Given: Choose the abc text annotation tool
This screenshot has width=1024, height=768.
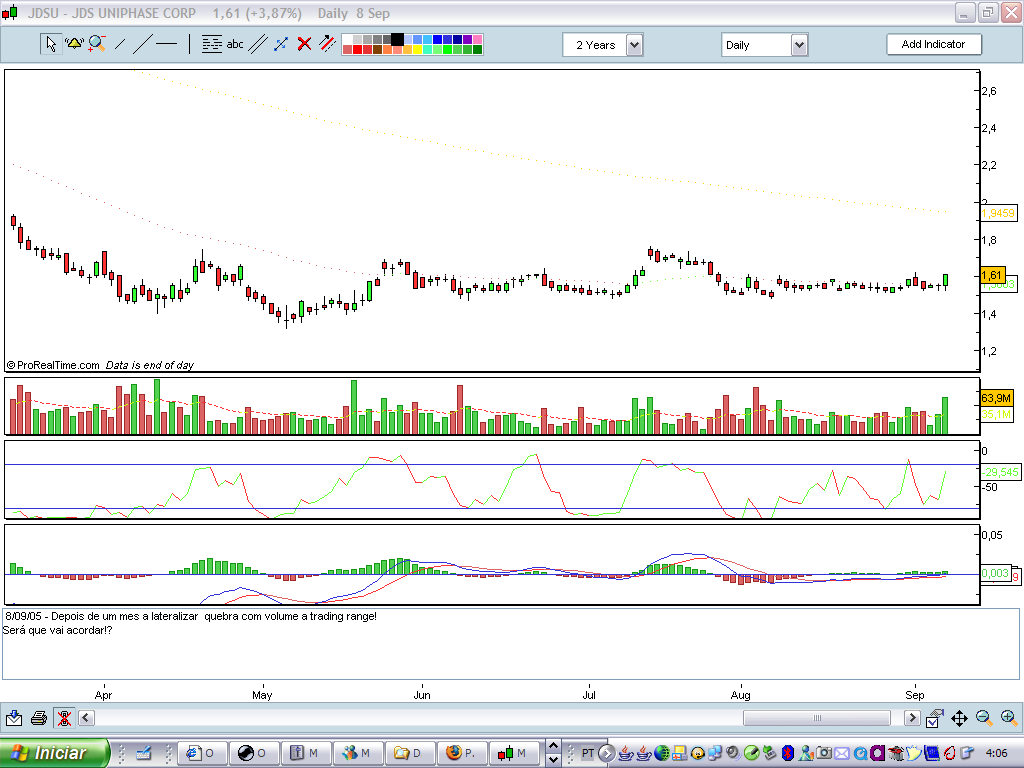Looking at the screenshot, I should 235,44.
